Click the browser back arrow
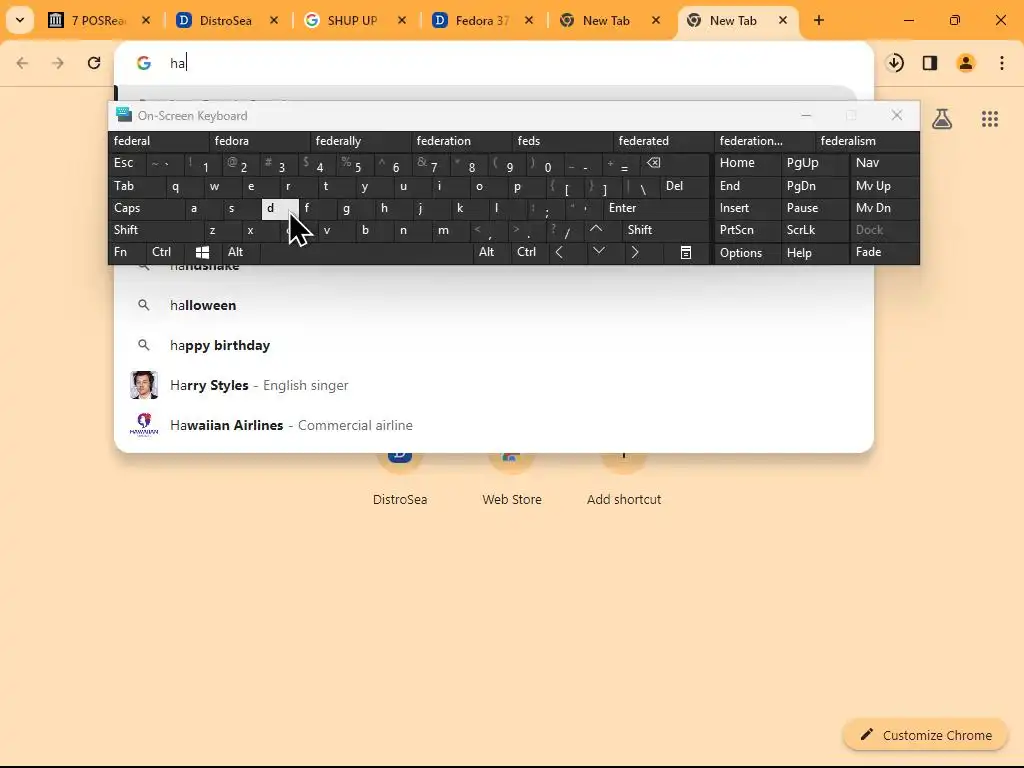 click(22, 63)
